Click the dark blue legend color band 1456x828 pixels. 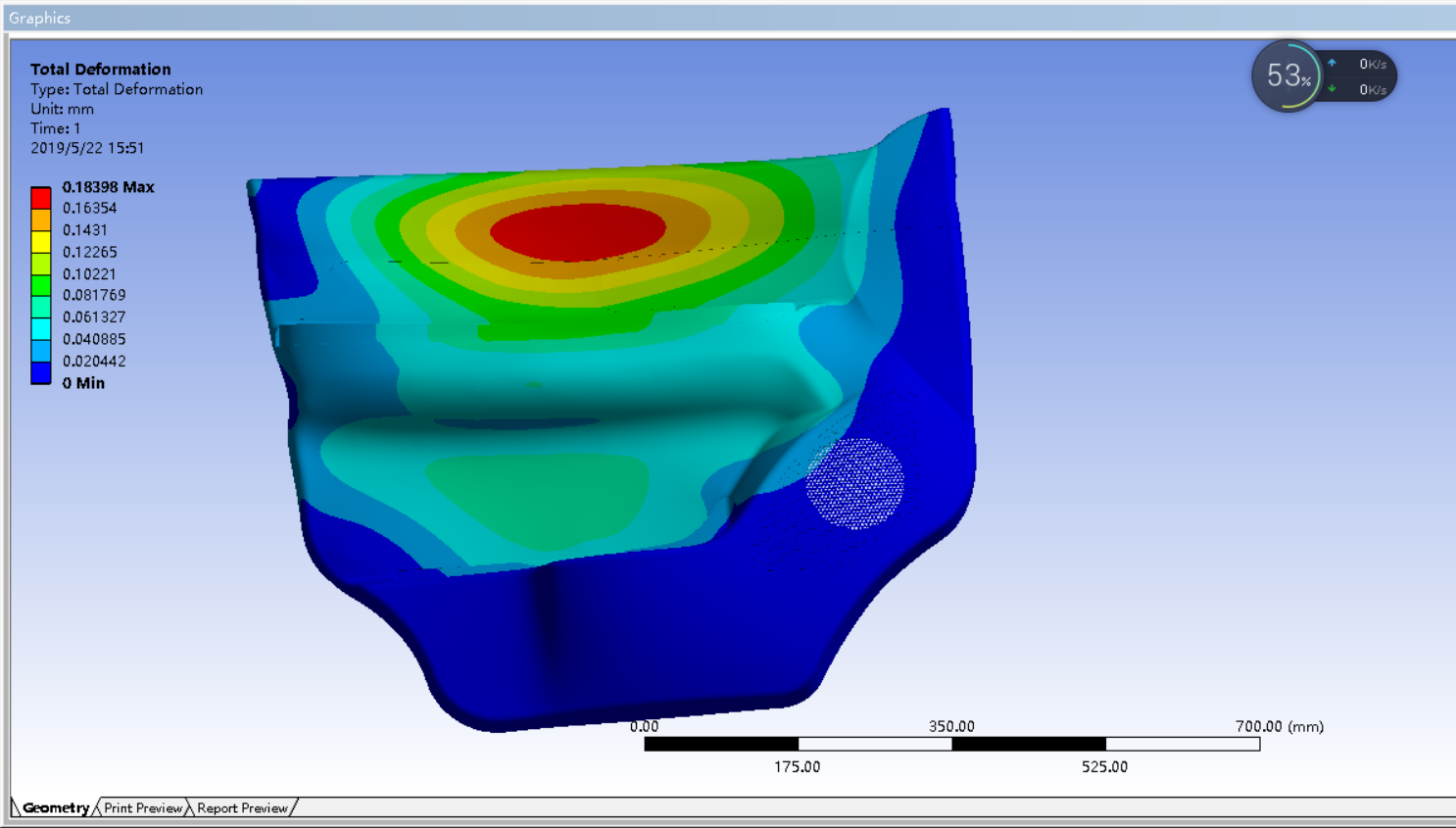pyautogui.click(x=40, y=372)
